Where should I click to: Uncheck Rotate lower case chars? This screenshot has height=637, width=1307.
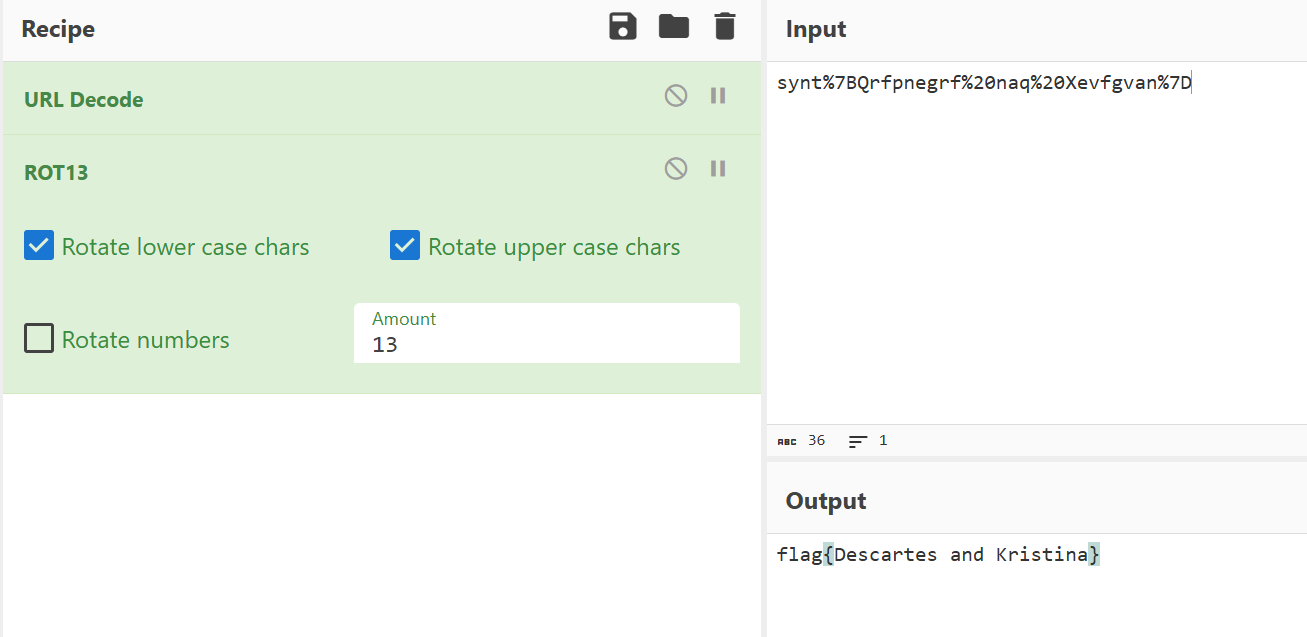pyautogui.click(x=39, y=246)
